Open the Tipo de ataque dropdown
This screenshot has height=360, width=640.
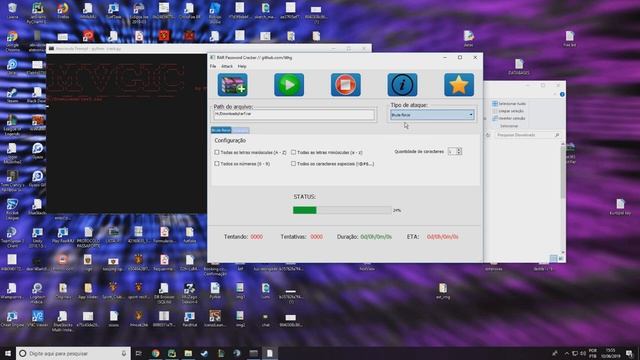click(x=432, y=115)
